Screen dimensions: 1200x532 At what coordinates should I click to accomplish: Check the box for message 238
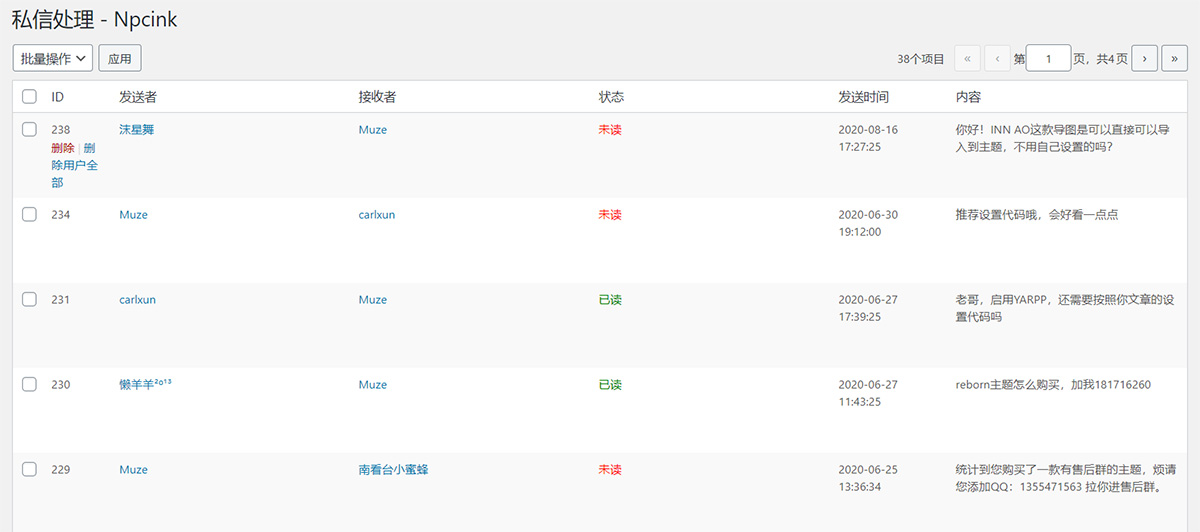coord(29,130)
